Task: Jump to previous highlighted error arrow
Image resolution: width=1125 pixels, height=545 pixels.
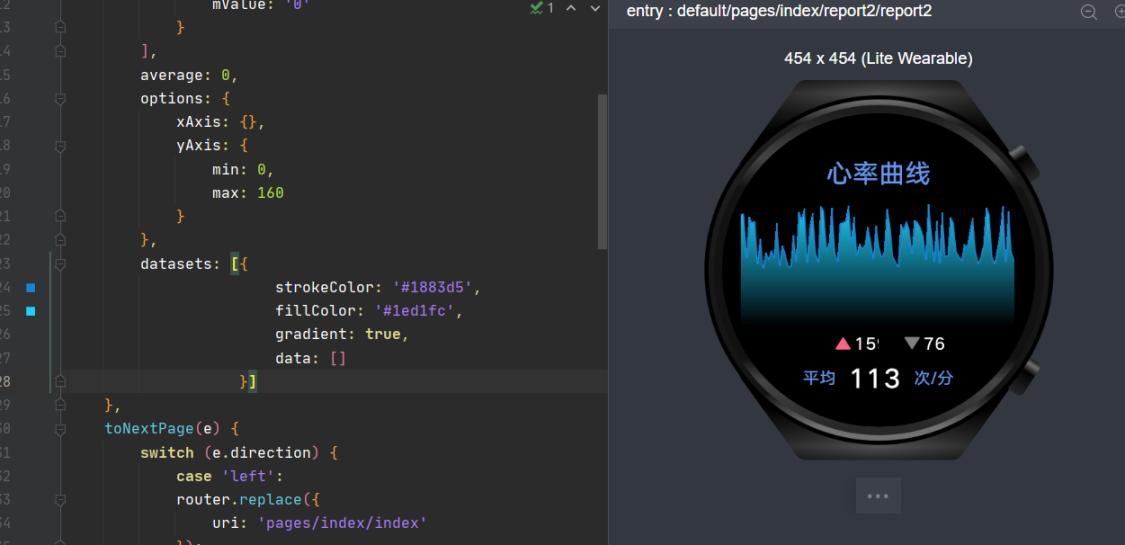Action: [571, 8]
